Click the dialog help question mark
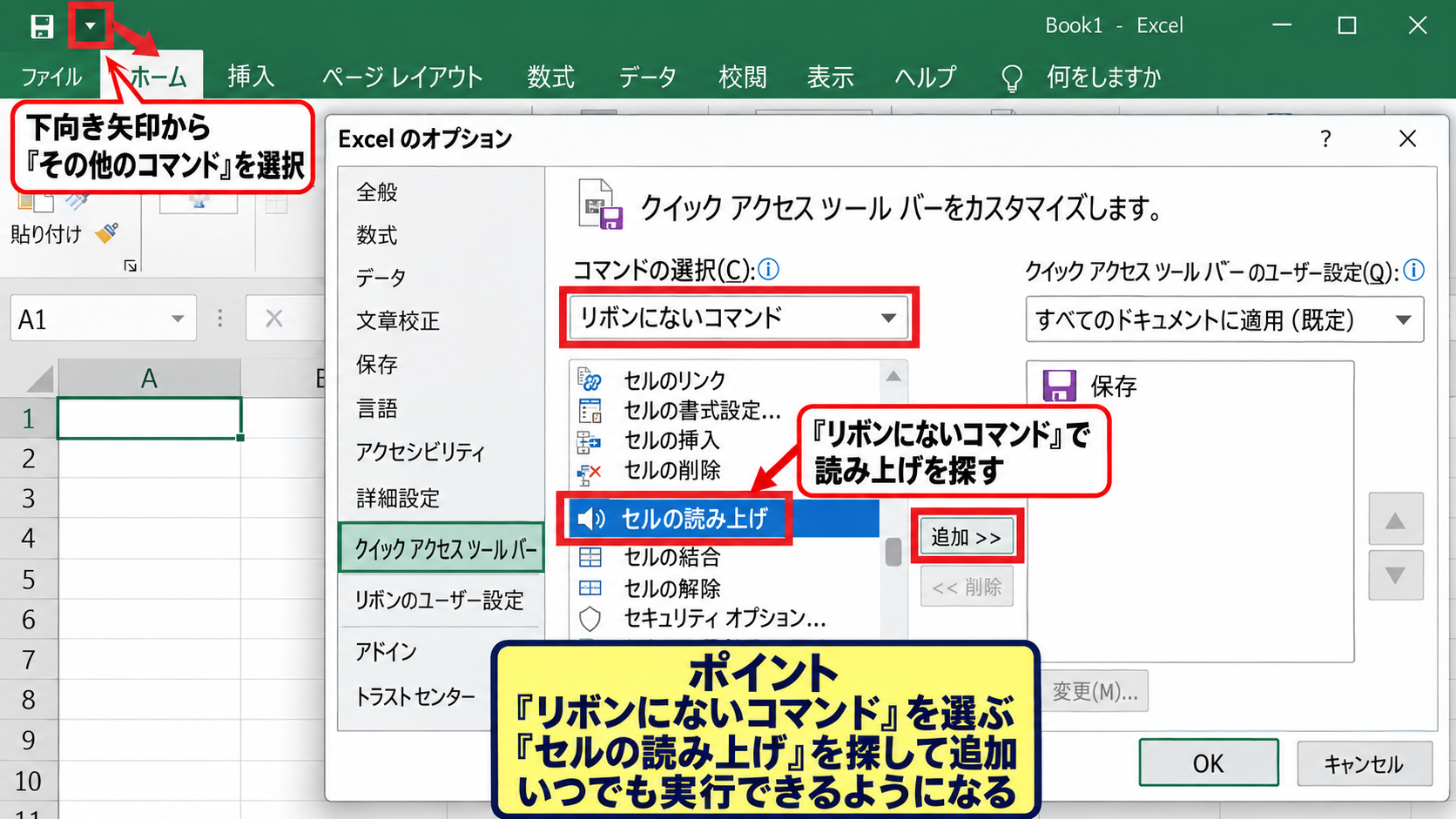 click(1325, 139)
